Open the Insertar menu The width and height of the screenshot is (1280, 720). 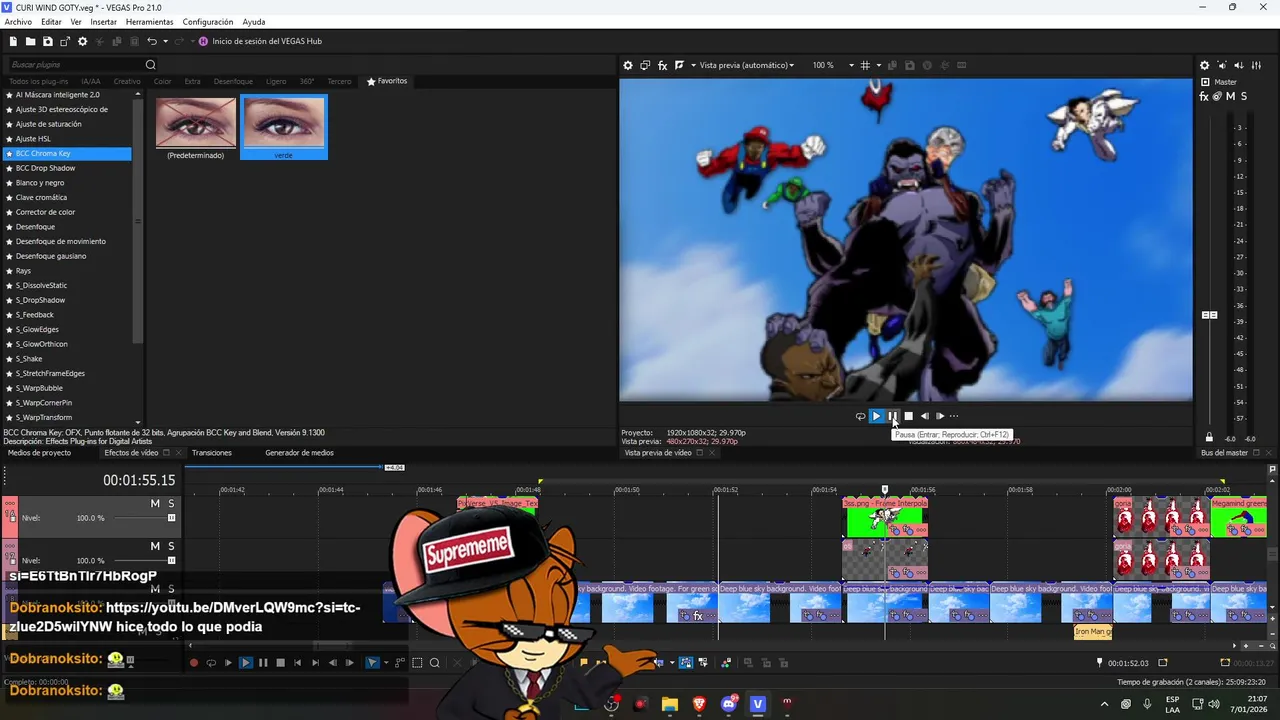[103, 22]
